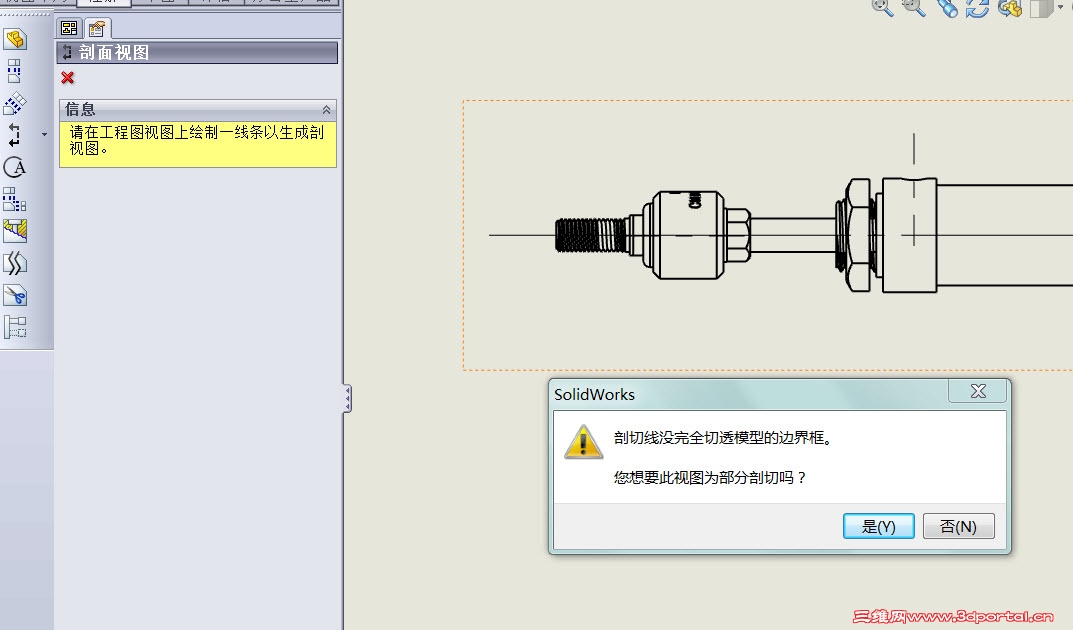The height and width of the screenshot is (630, 1073).
Task: Click the 3D Drawing View yellow part icon
Action: point(1010,8)
